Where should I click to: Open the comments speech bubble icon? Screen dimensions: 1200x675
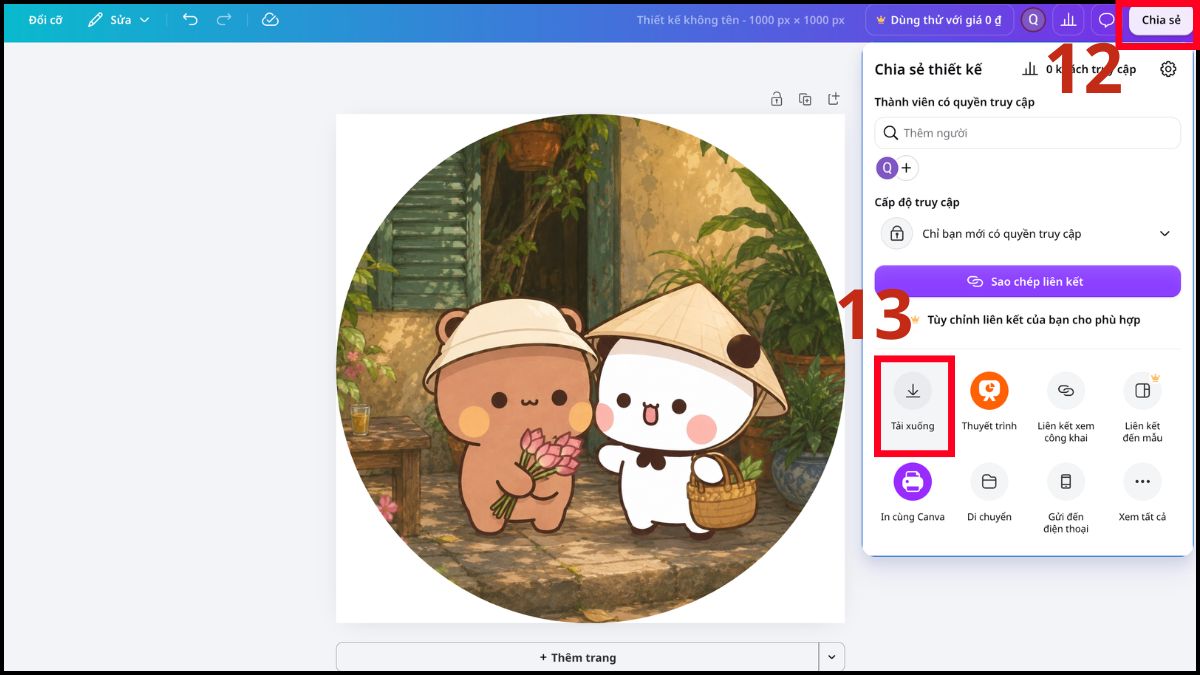coord(1106,20)
